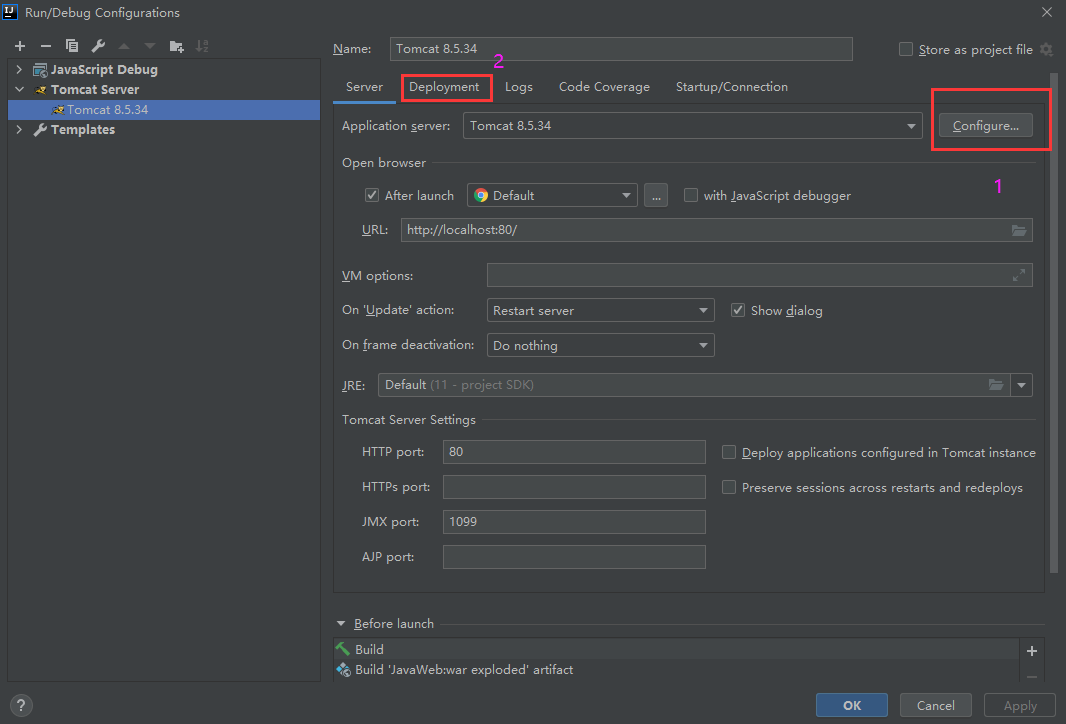
Task: Open Application server dropdown
Action: (x=692, y=126)
